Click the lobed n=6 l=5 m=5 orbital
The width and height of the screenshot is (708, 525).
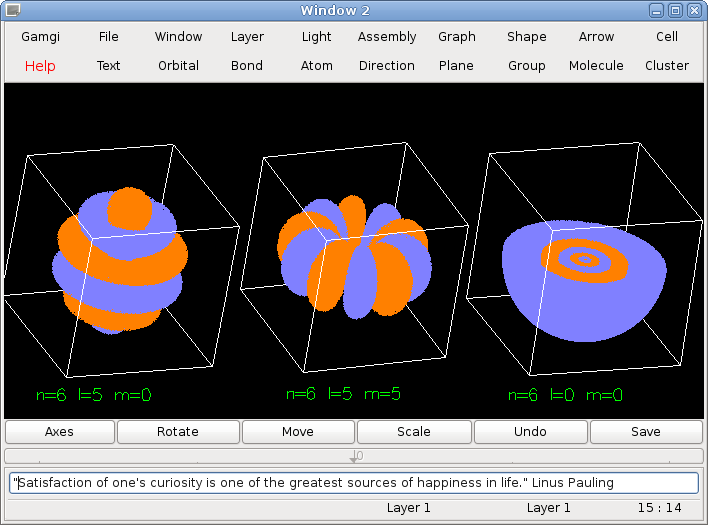click(x=354, y=257)
